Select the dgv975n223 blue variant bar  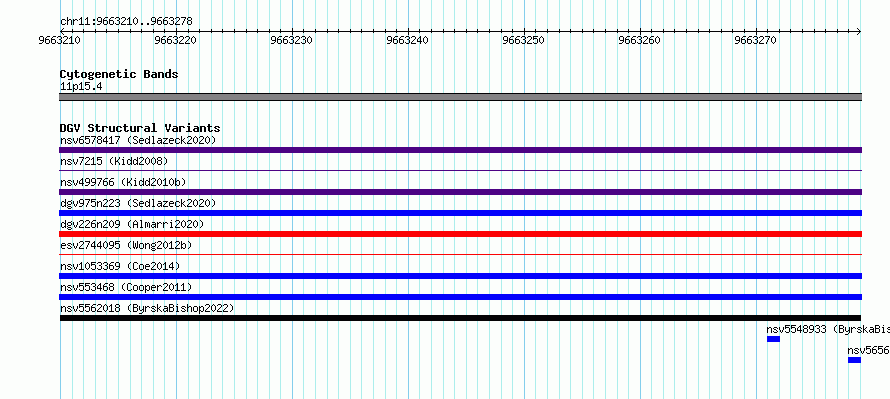[460, 213]
